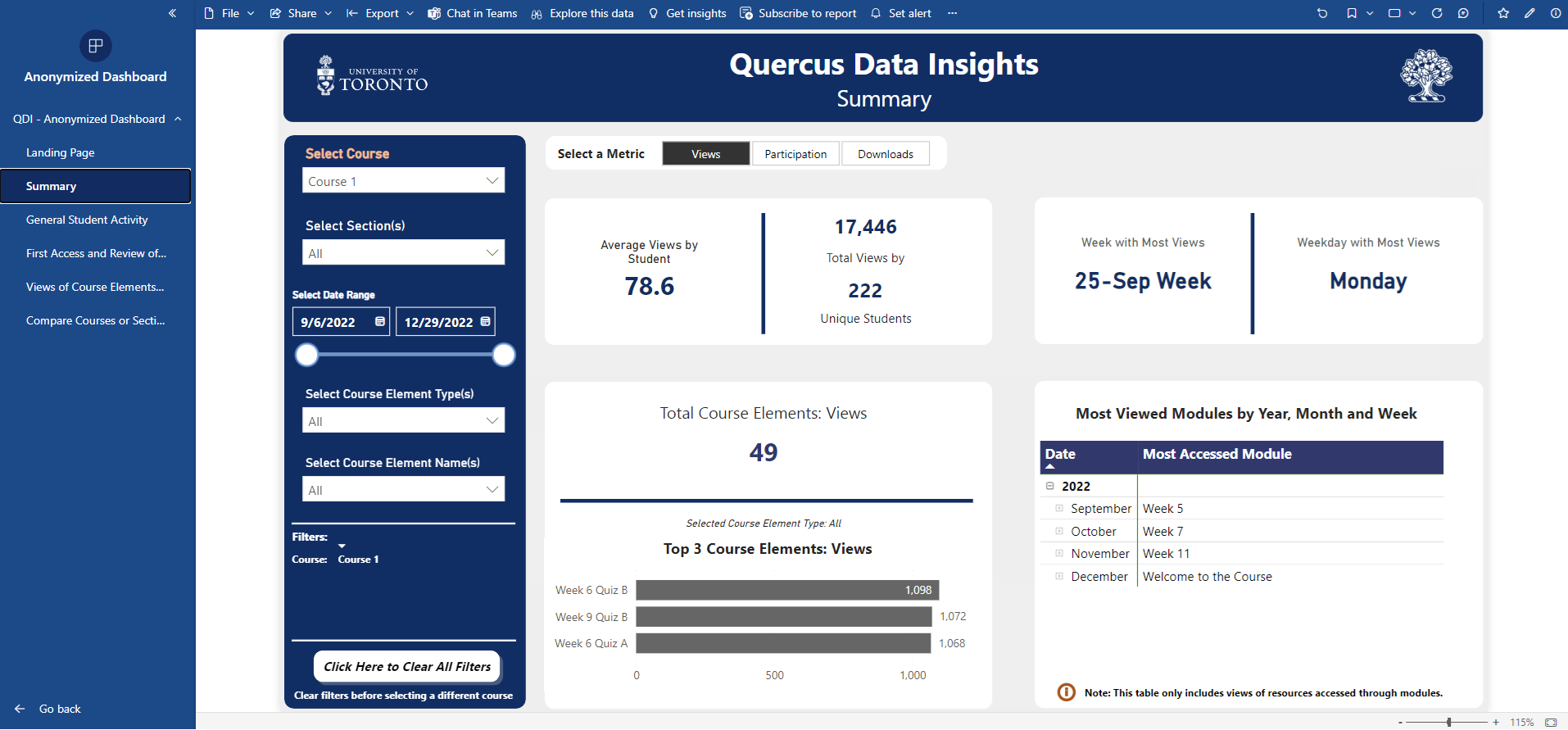This screenshot has width=1568, height=730.
Task: Favorite this report with the star icon
Action: pyautogui.click(x=1503, y=13)
